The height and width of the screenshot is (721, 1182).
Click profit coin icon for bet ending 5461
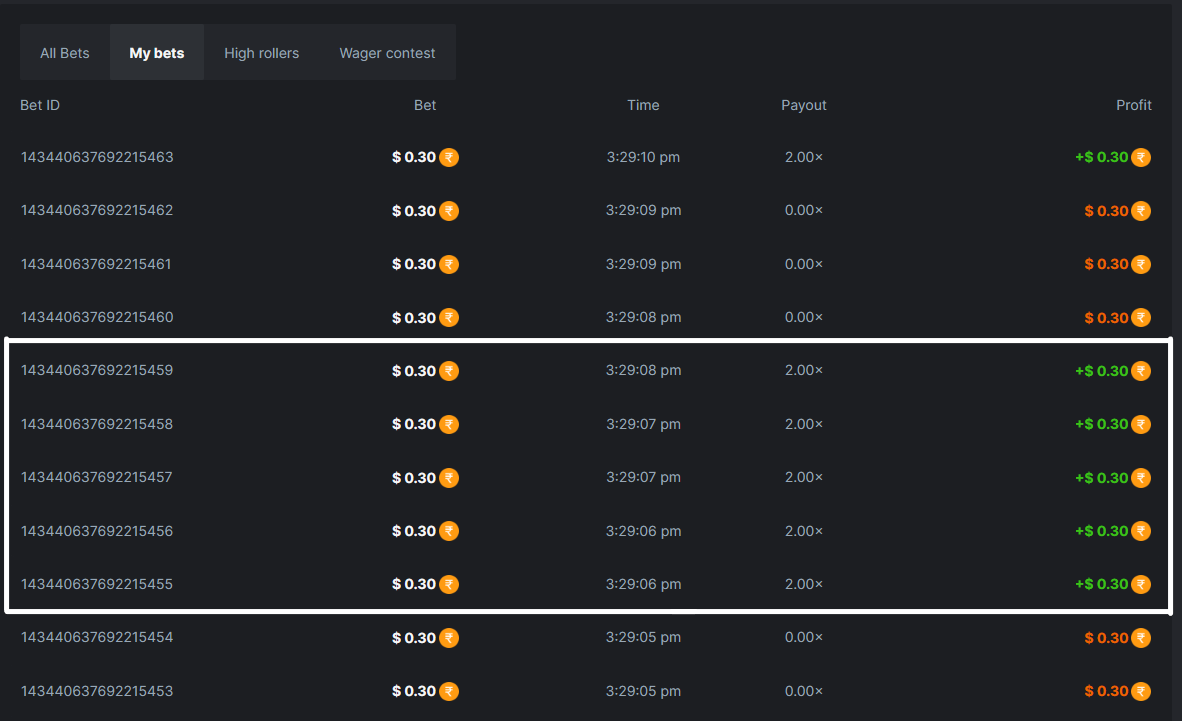[x=1141, y=265]
